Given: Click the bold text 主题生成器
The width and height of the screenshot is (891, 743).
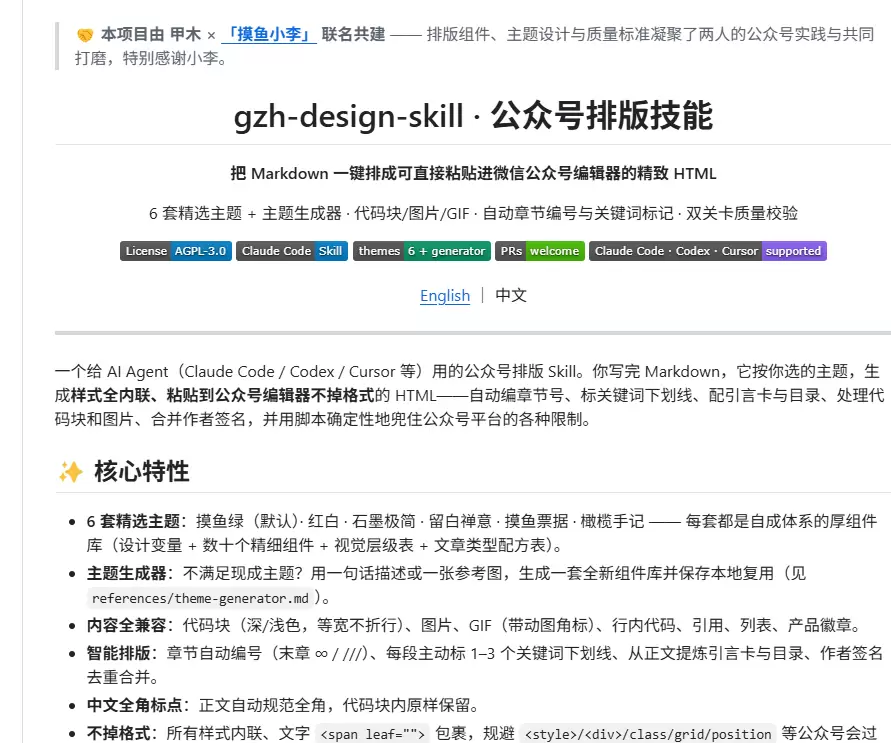Looking at the screenshot, I should click(x=127, y=573).
